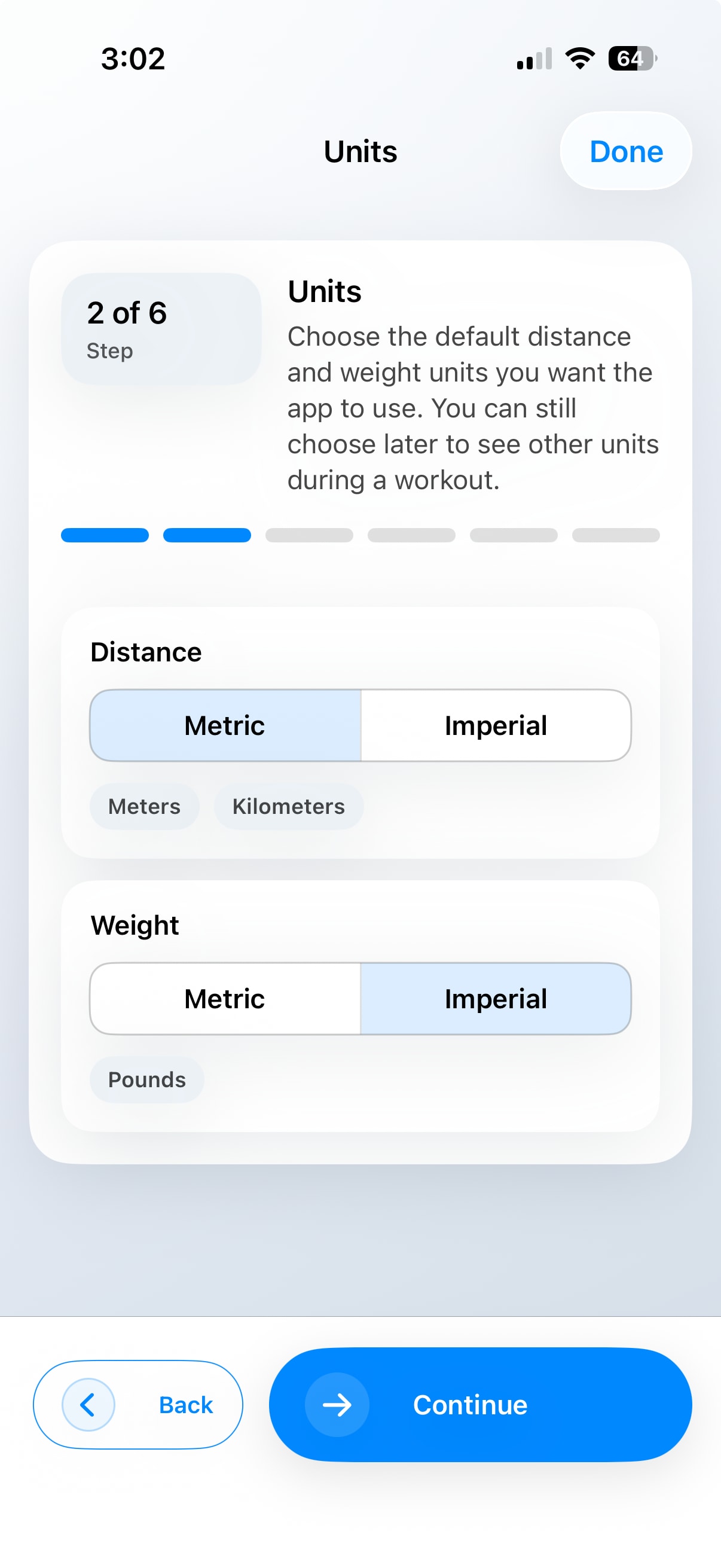Tap the clock showing 3:02

click(133, 59)
